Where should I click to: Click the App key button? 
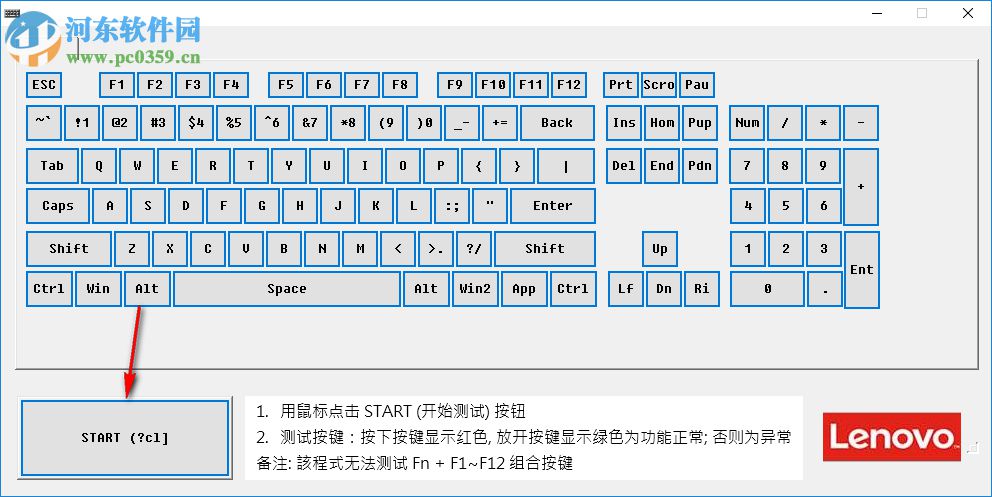tap(524, 289)
